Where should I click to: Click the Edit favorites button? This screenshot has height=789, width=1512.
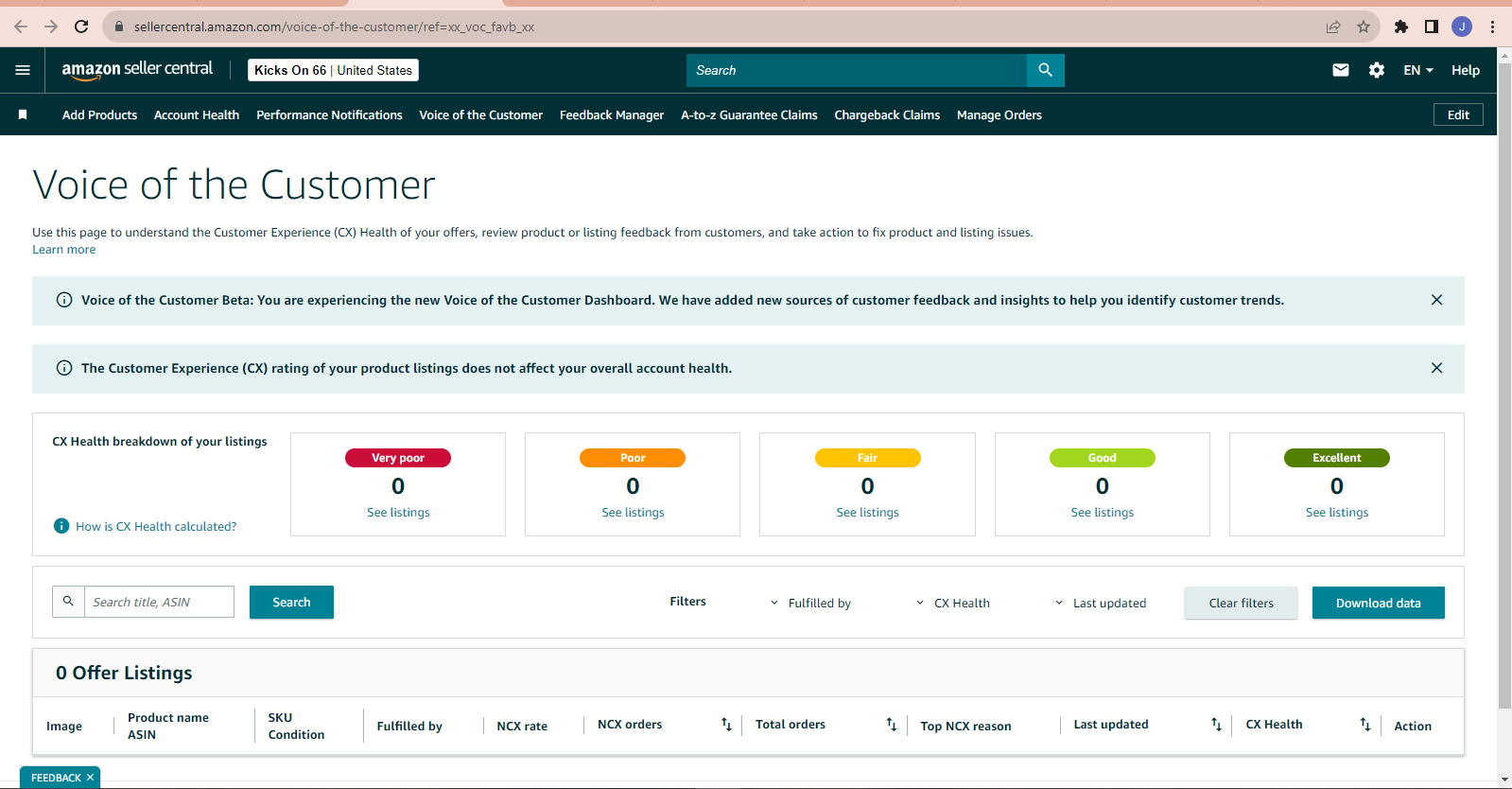1458,114
